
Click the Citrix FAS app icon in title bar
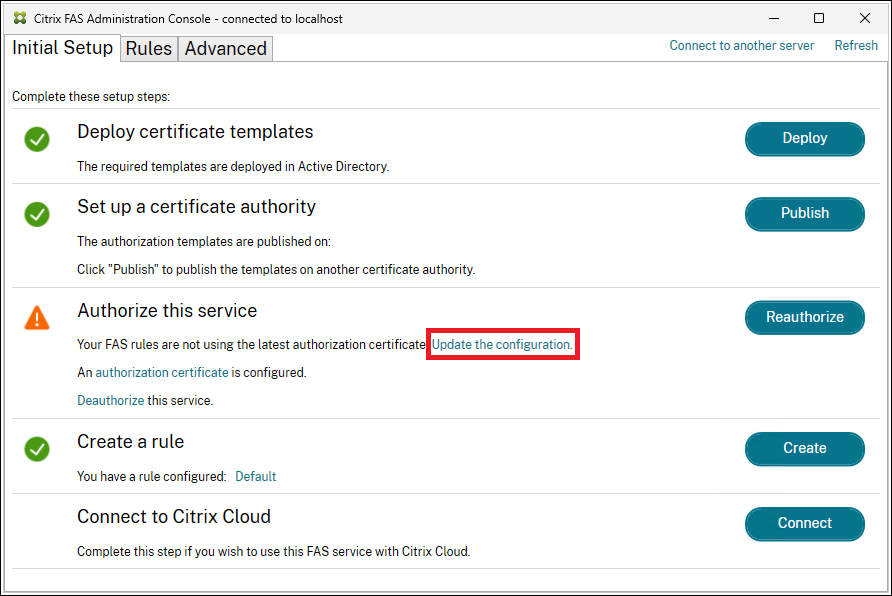(x=20, y=18)
